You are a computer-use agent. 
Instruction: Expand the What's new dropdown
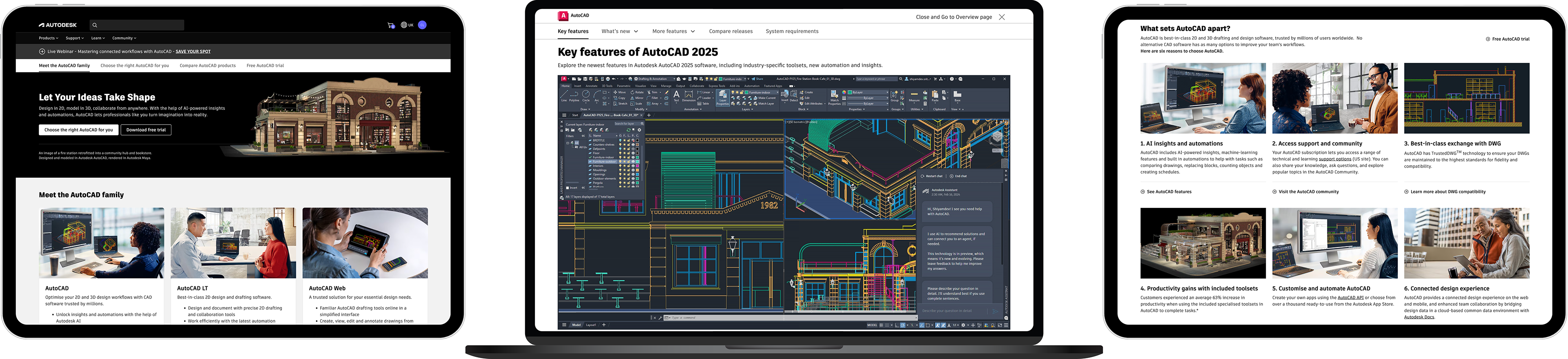(x=620, y=31)
